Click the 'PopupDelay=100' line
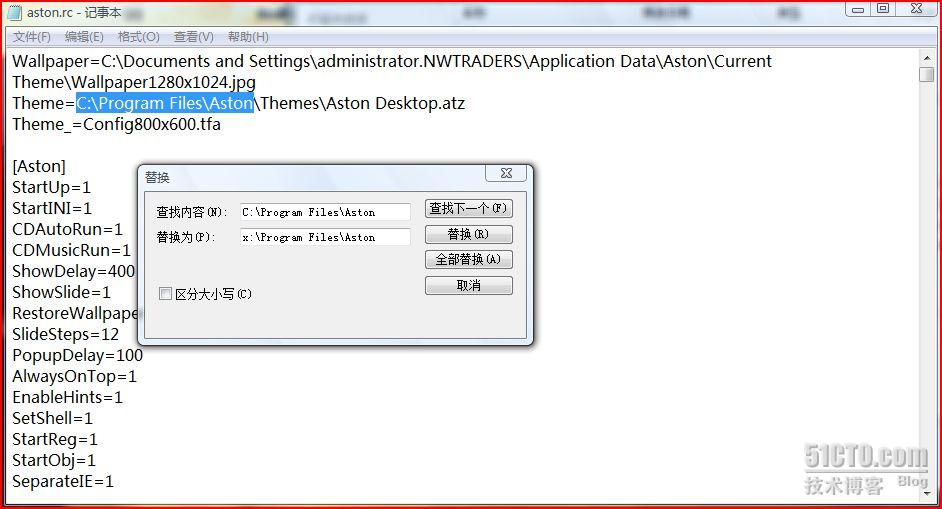942x509 pixels. (77, 355)
